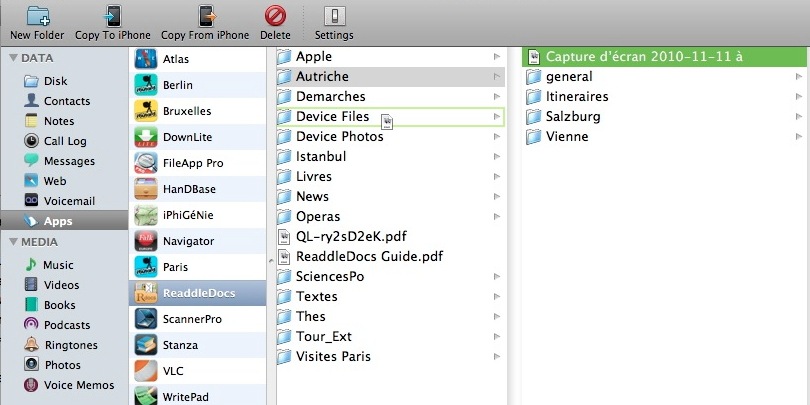Screen dimensions: 810x405
Task: Select Messages in the sidebar
Action: [69, 161]
